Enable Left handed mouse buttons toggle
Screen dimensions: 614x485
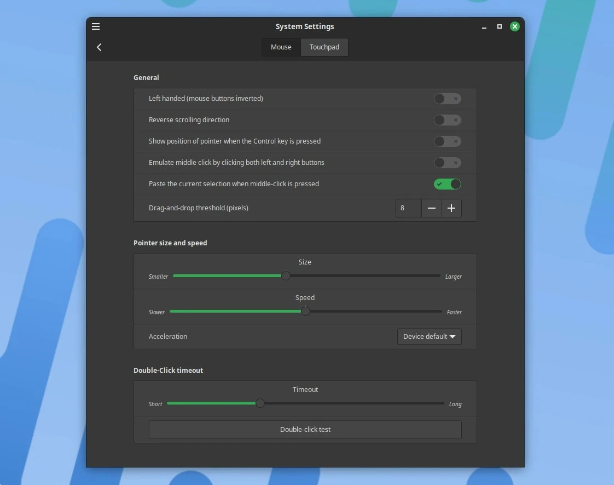point(447,99)
